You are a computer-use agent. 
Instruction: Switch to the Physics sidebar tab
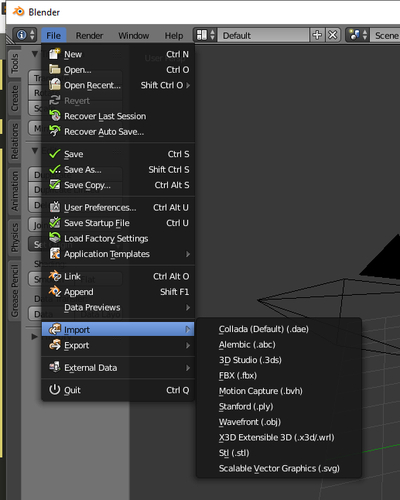pos(14,237)
